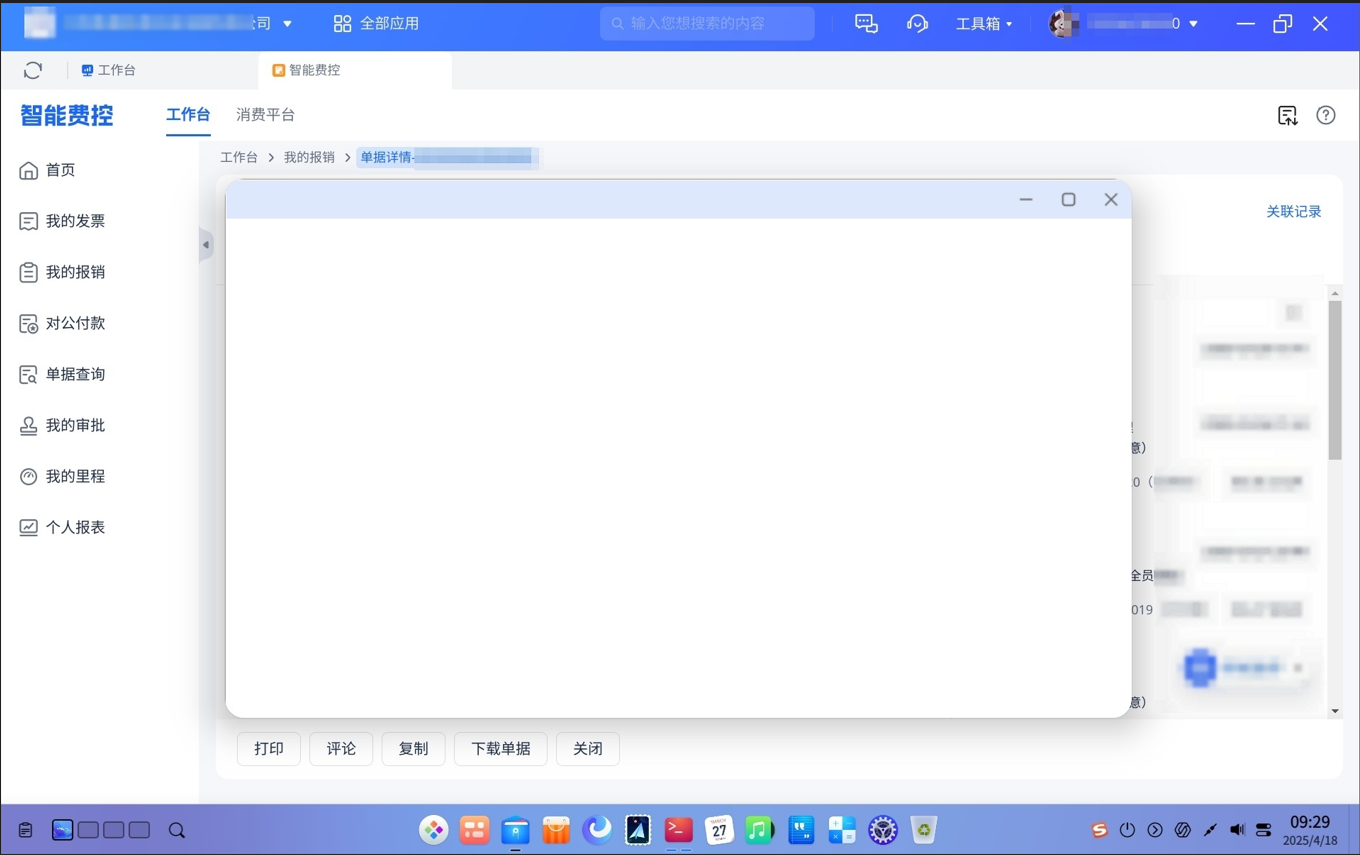
Task: Open the export document icon near help
Action: tap(1287, 115)
